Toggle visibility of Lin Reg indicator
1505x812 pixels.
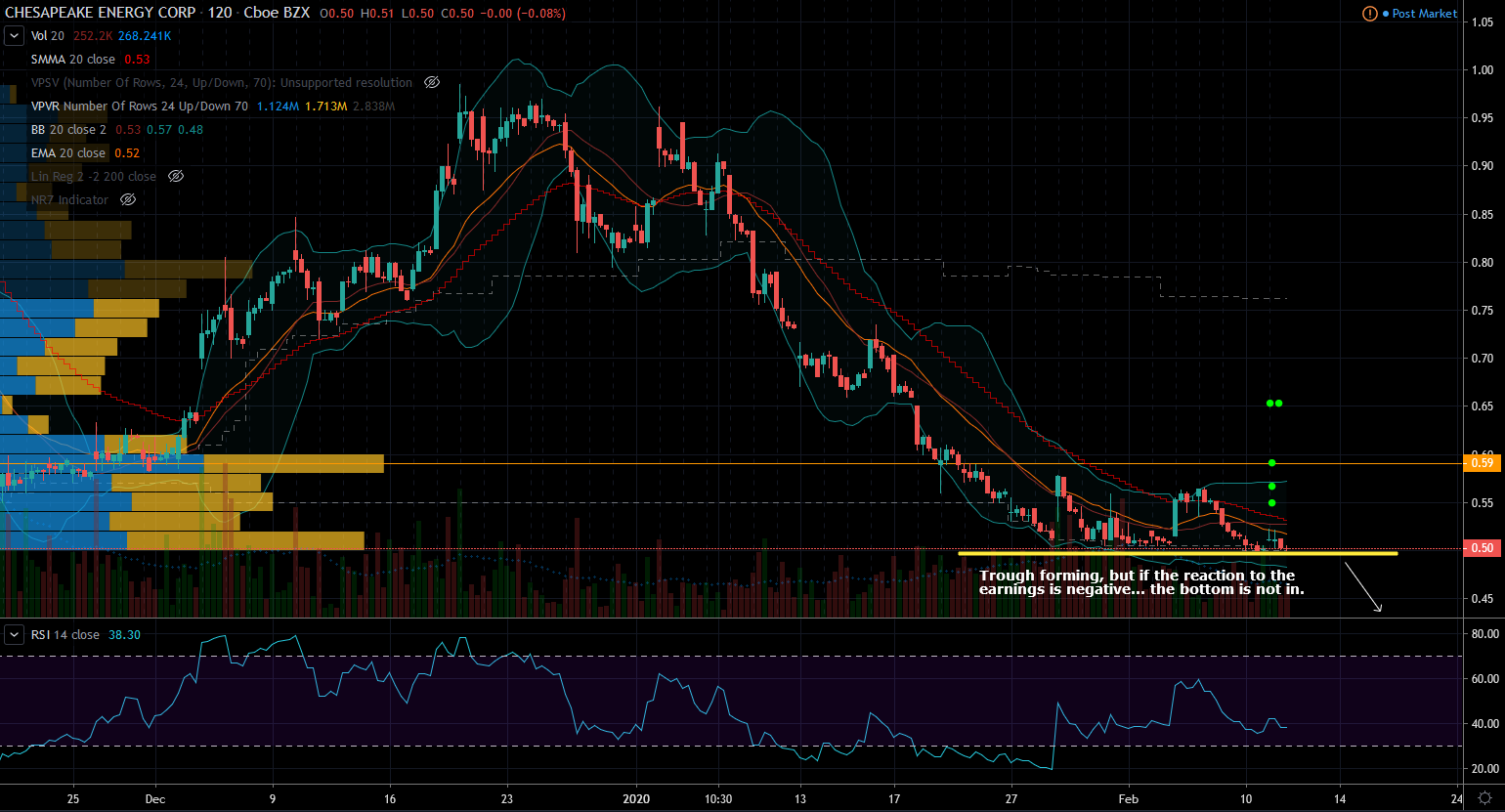click(x=176, y=177)
